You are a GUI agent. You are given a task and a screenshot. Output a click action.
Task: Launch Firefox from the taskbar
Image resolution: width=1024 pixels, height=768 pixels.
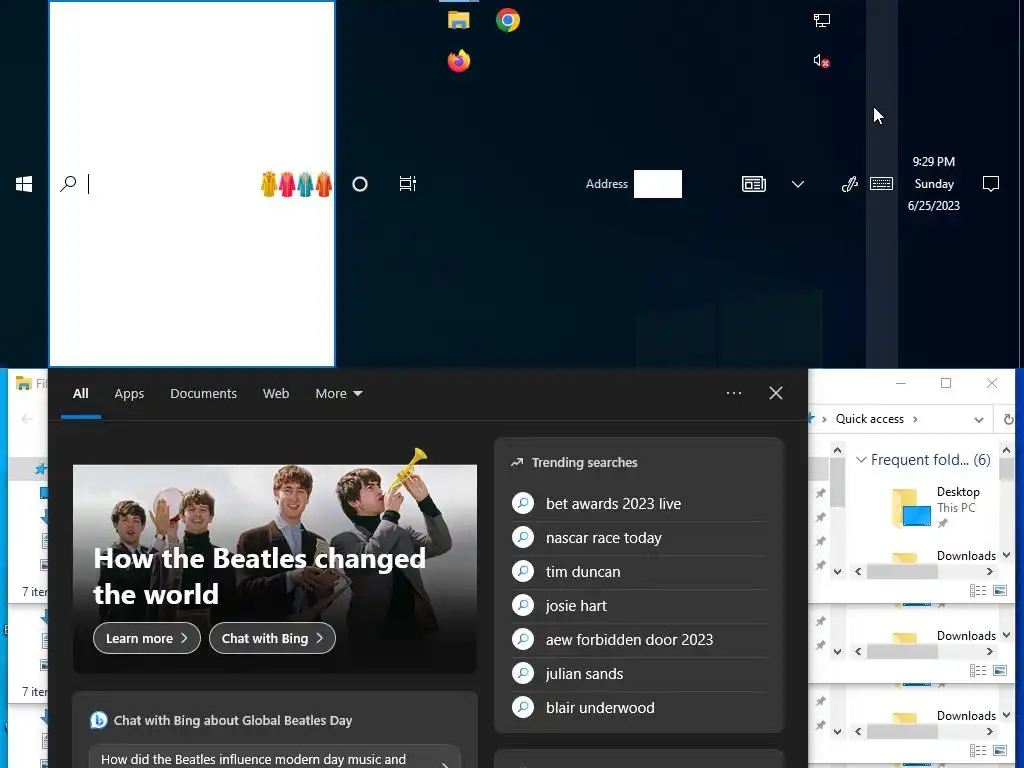coord(458,61)
